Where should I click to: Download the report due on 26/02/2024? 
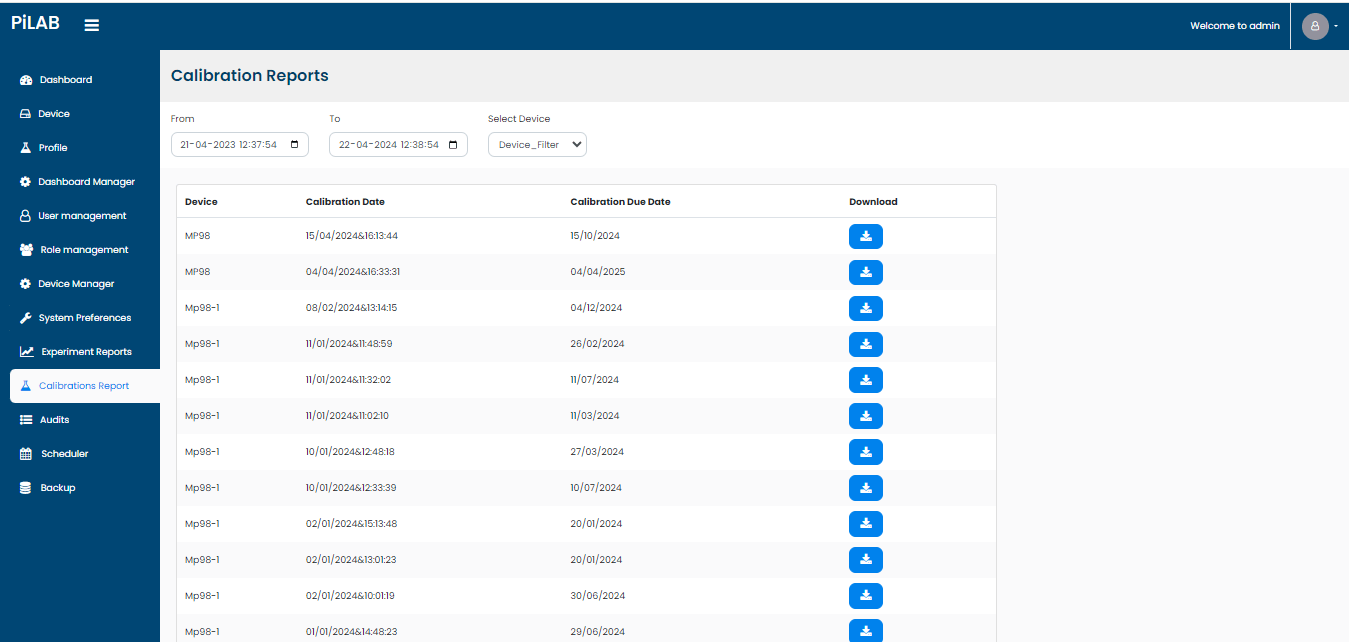[x=865, y=345]
